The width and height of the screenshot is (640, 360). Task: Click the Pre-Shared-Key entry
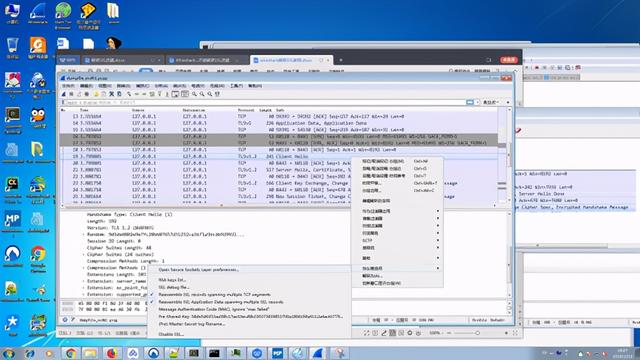pyautogui.click(x=250, y=317)
